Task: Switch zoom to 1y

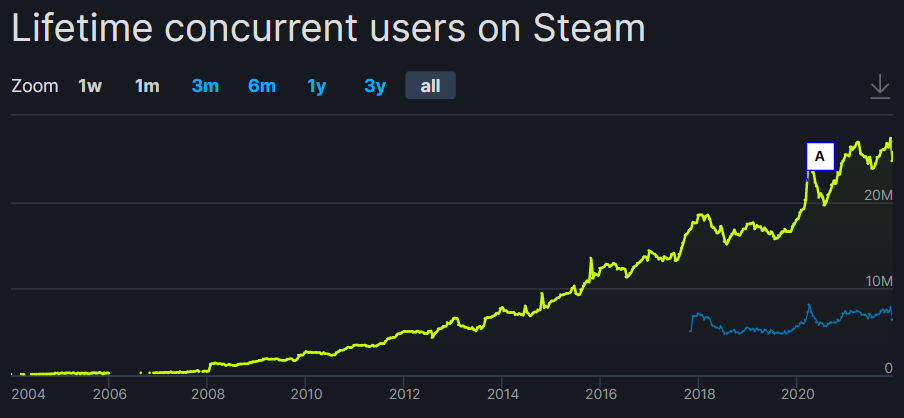Action: pyautogui.click(x=317, y=86)
